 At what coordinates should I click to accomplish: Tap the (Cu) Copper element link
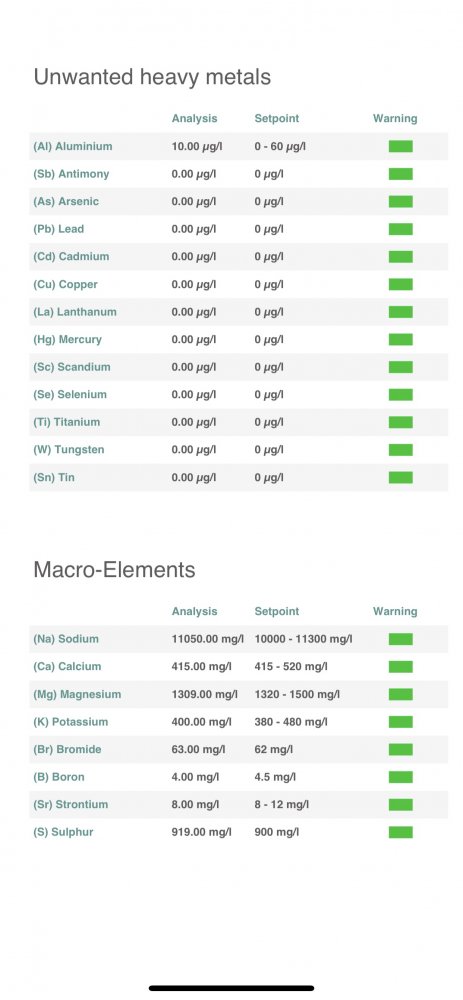coord(65,284)
